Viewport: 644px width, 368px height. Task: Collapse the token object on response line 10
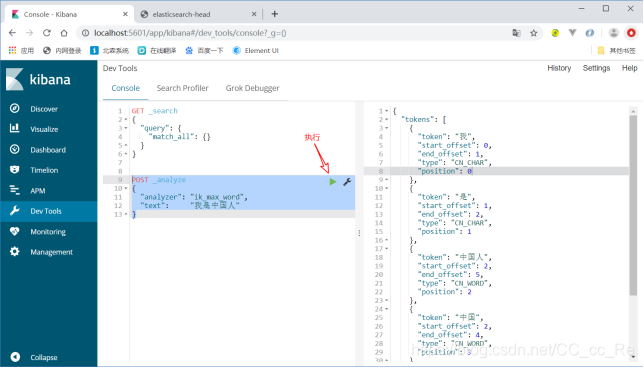(386, 189)
